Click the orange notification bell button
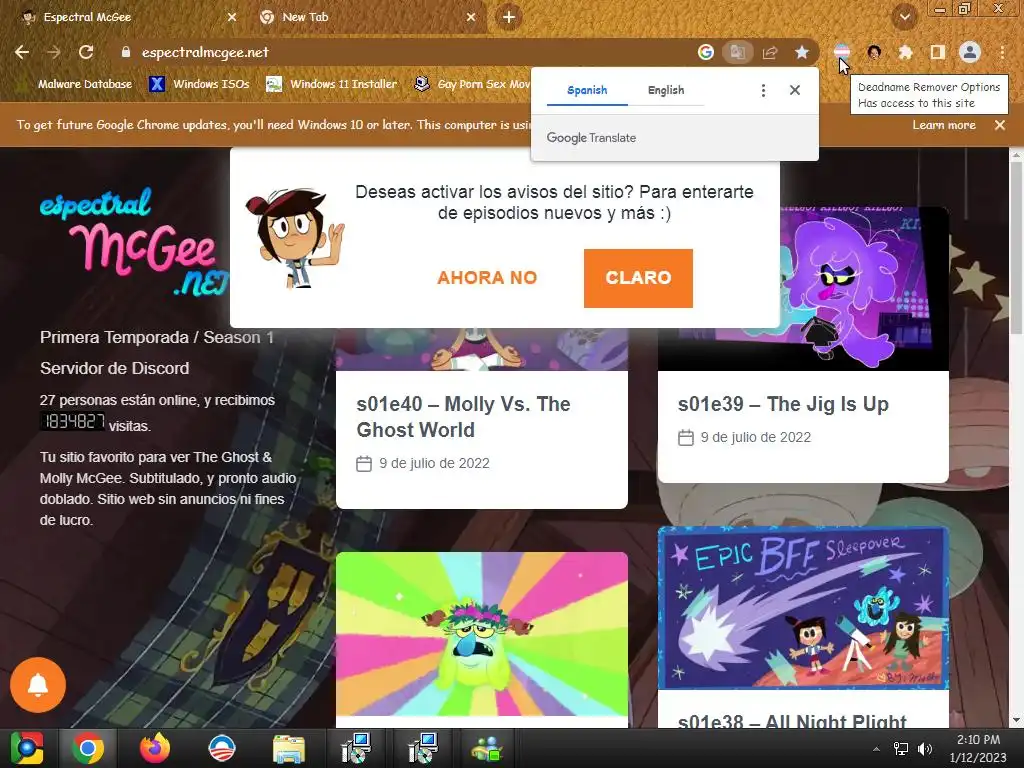The height and width of the screenshot is (768, 1024). click(x=38, y=684)
